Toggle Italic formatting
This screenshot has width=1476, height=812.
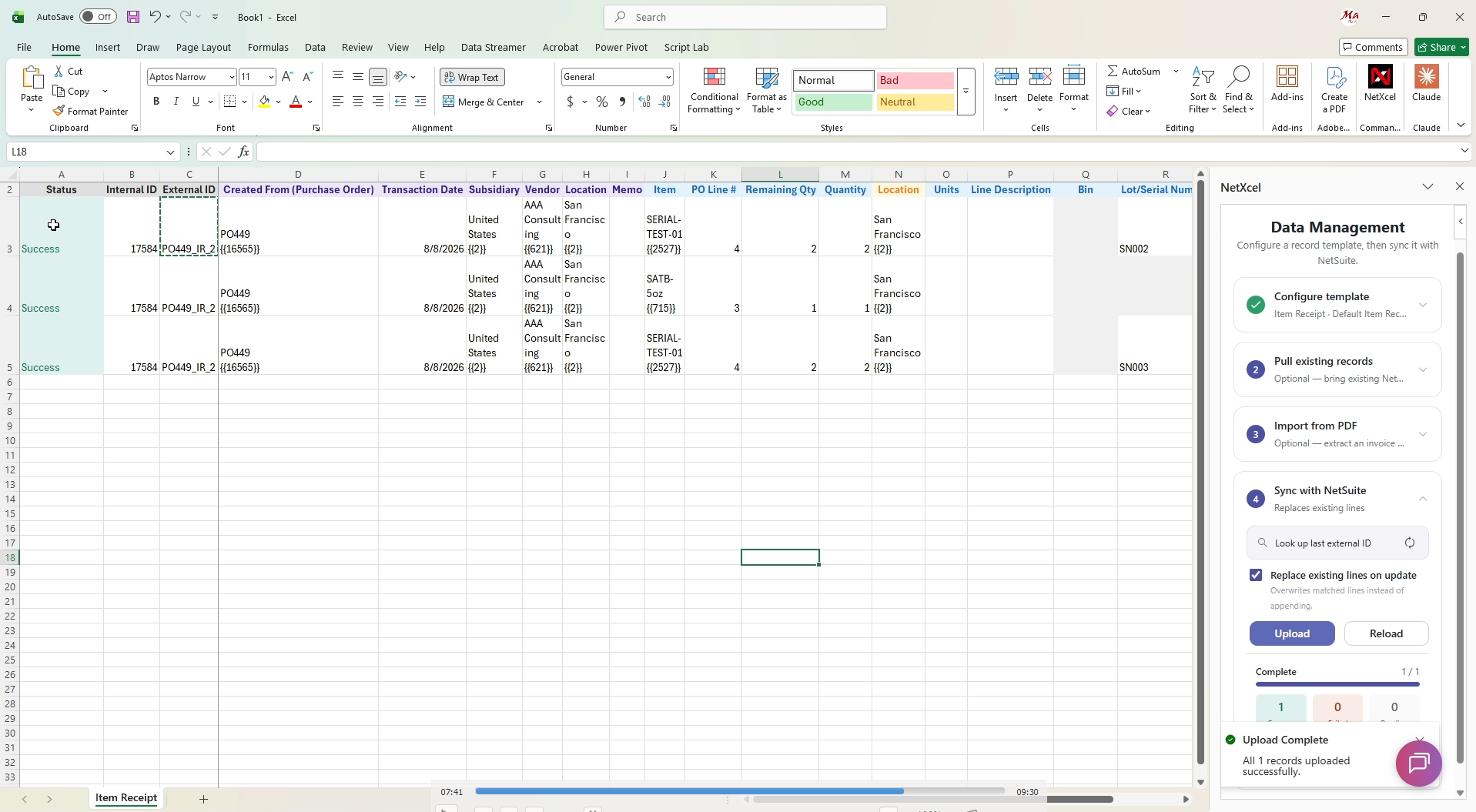point(176,102)
